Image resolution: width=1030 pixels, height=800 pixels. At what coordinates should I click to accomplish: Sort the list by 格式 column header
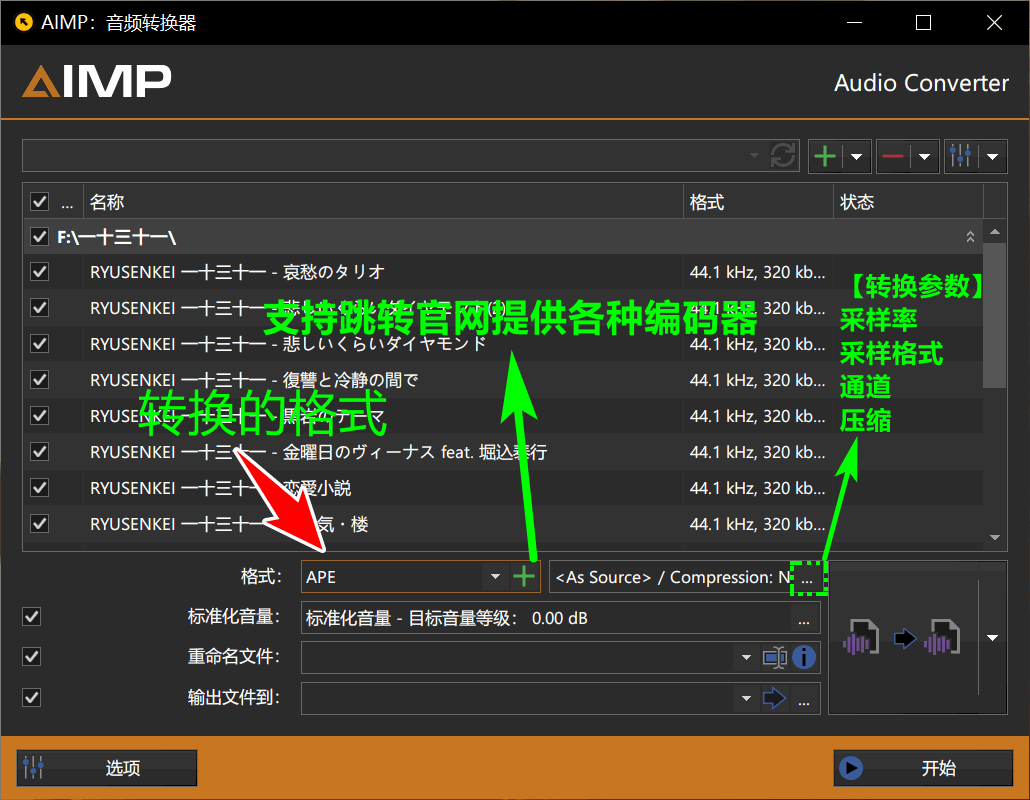[x=758, y=202]
